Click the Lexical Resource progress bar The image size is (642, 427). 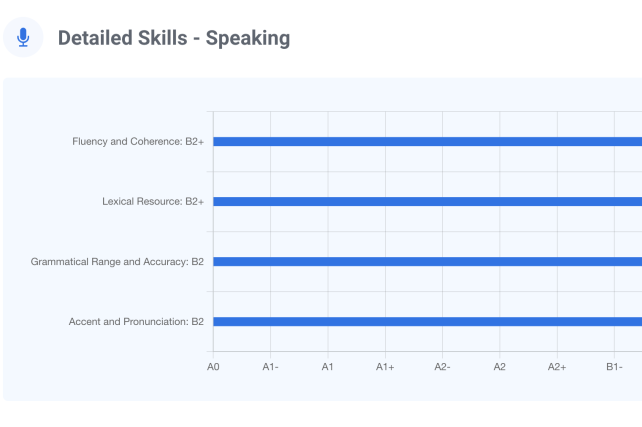pyautogui.click(x=427, y=202)
